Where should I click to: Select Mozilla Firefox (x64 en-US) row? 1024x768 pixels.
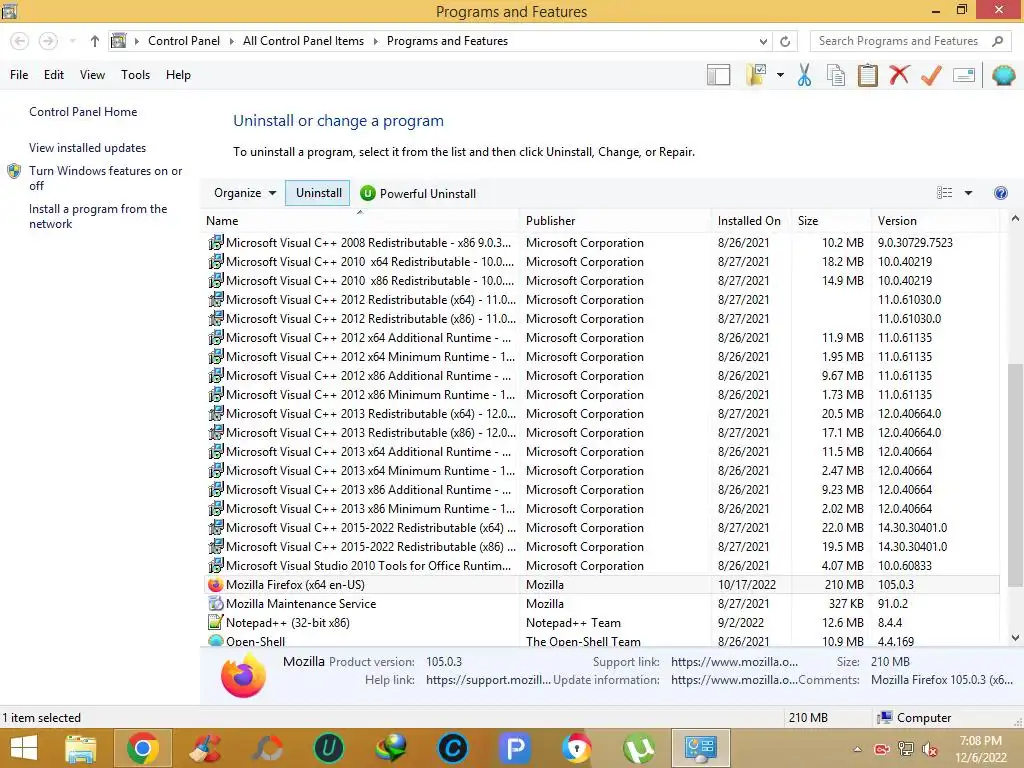click(x=600, y=584)
